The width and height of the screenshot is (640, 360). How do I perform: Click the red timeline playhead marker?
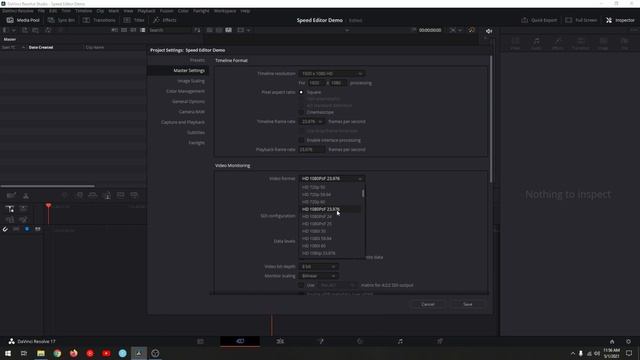49,206
